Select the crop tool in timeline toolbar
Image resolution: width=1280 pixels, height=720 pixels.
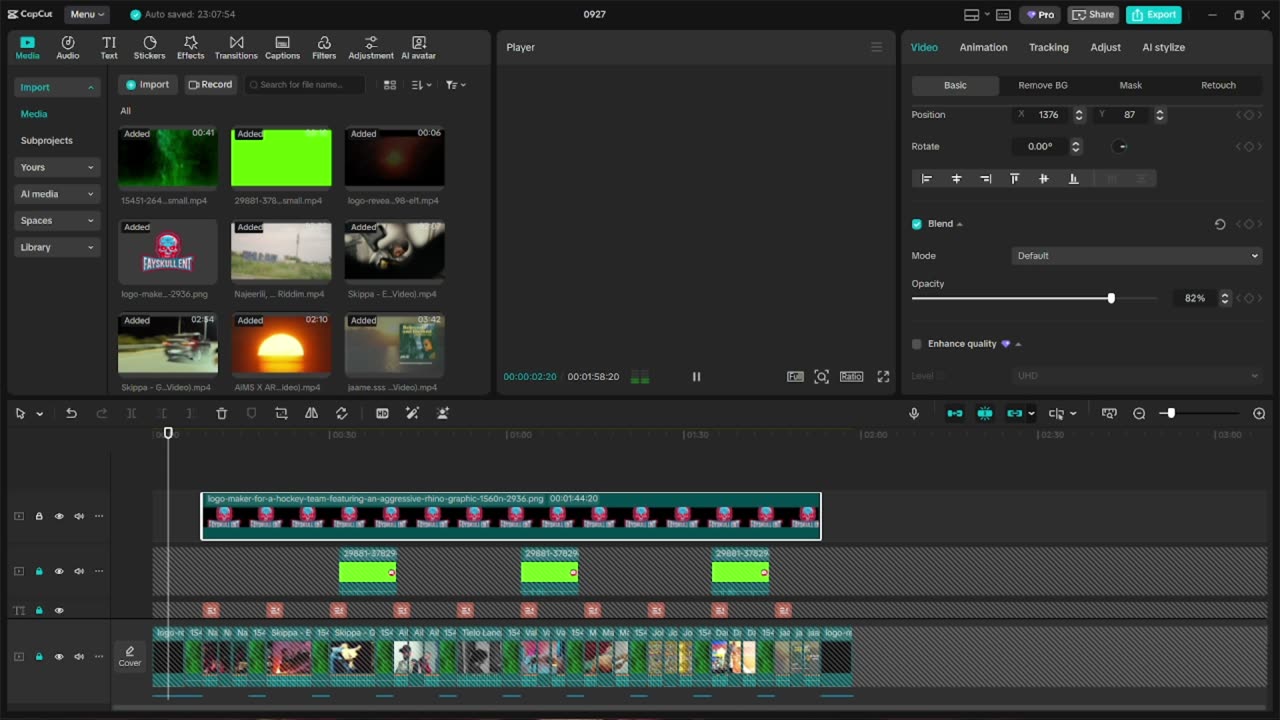coord(281,414)
